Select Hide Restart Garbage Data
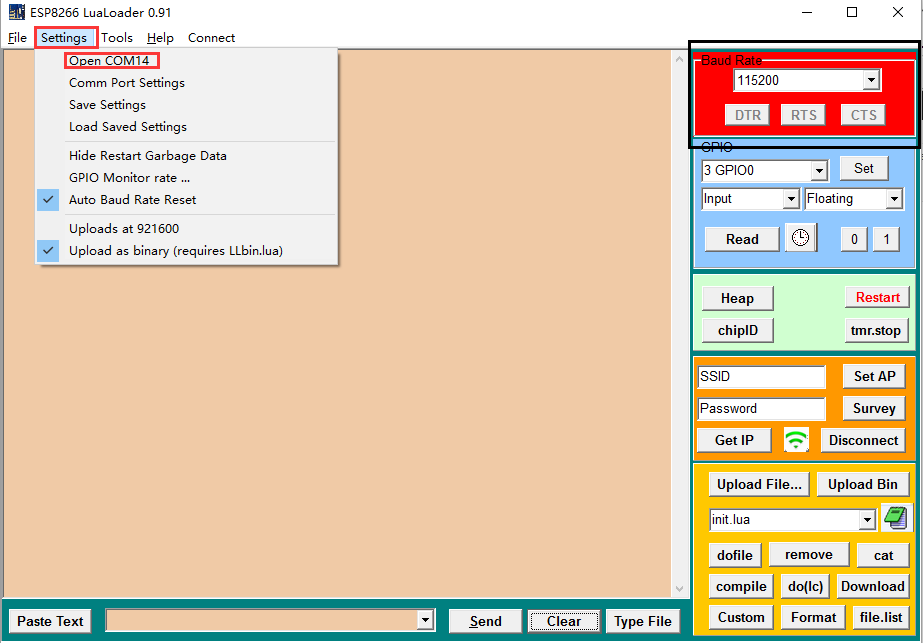 click(187, 156)
